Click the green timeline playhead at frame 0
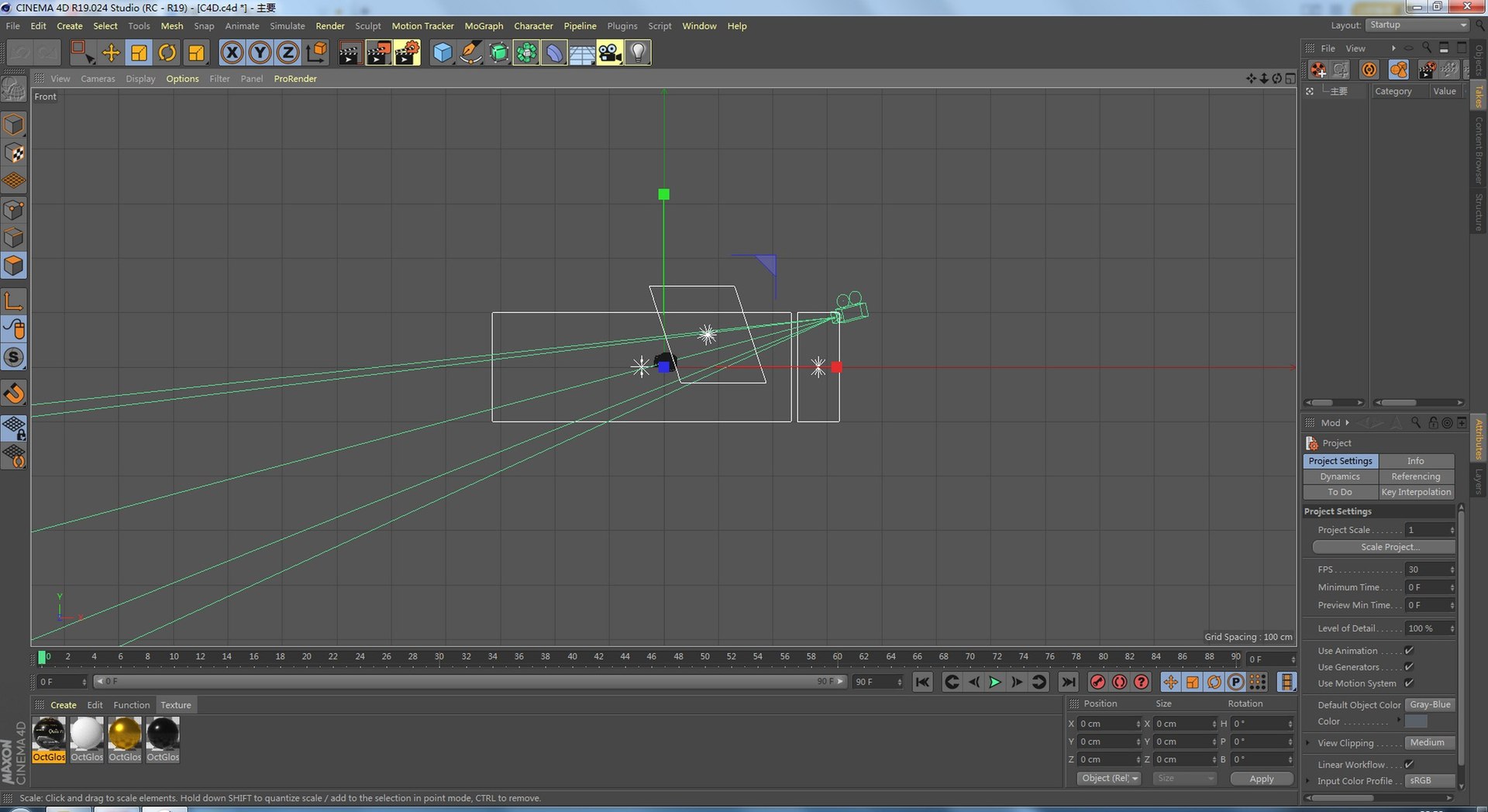The width and height of the screenshot is (1488, 812). (x=42, y=657)
